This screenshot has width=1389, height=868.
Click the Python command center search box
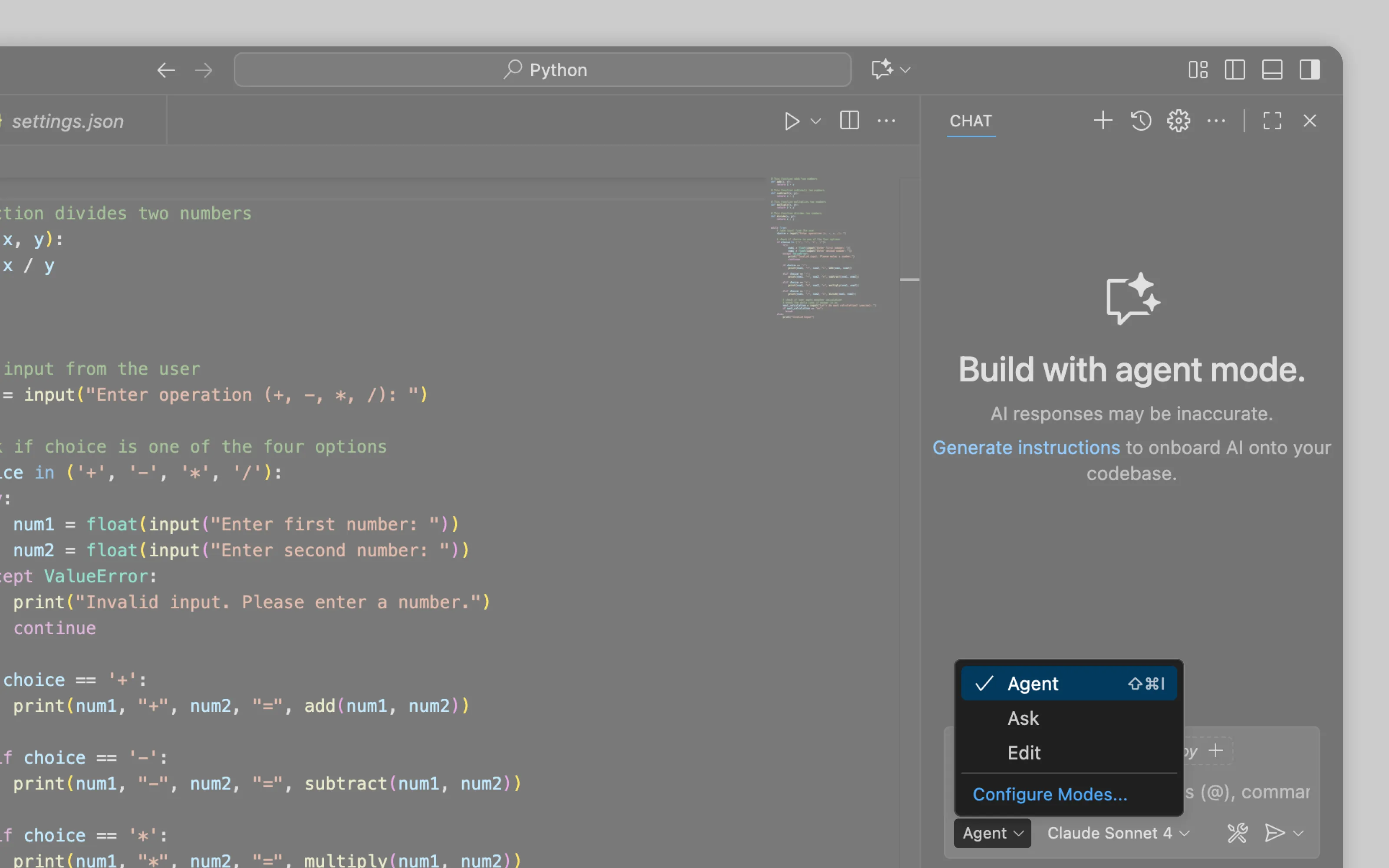pyautogui.click(x=543, y=70)
